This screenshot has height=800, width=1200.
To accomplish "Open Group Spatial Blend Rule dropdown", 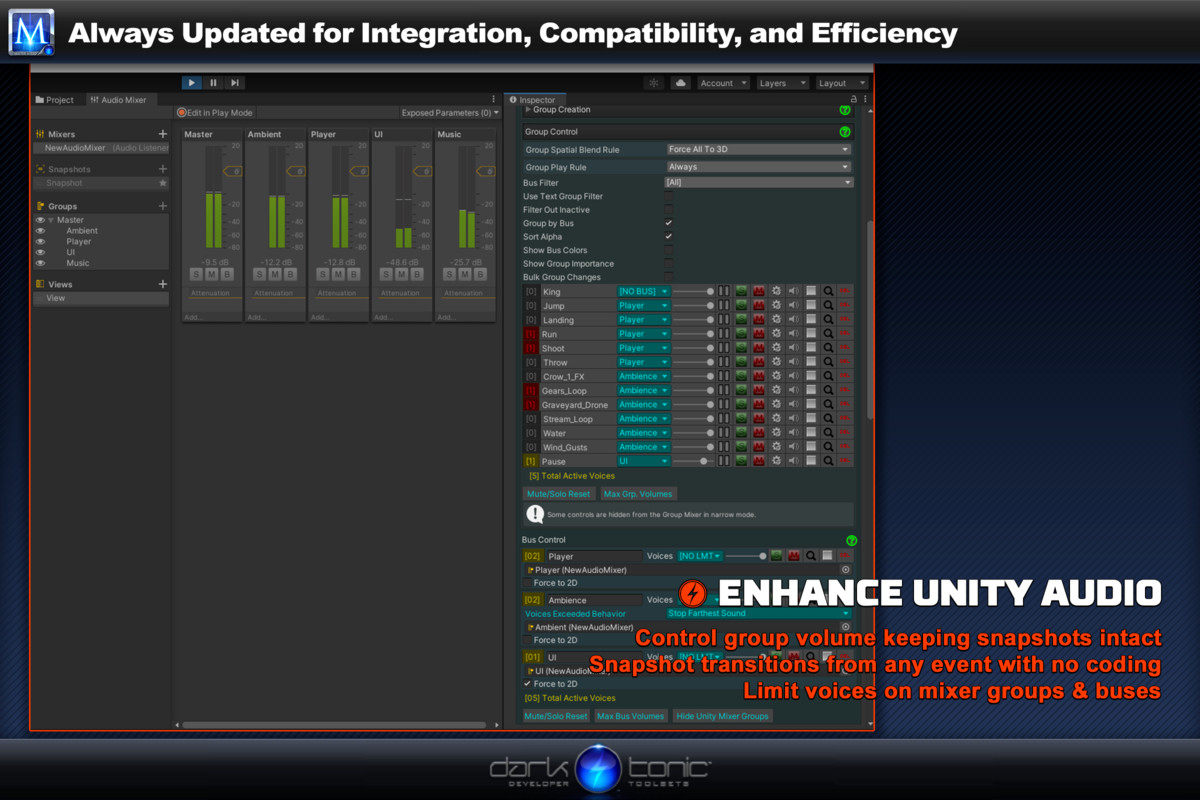I will [758, 150].
